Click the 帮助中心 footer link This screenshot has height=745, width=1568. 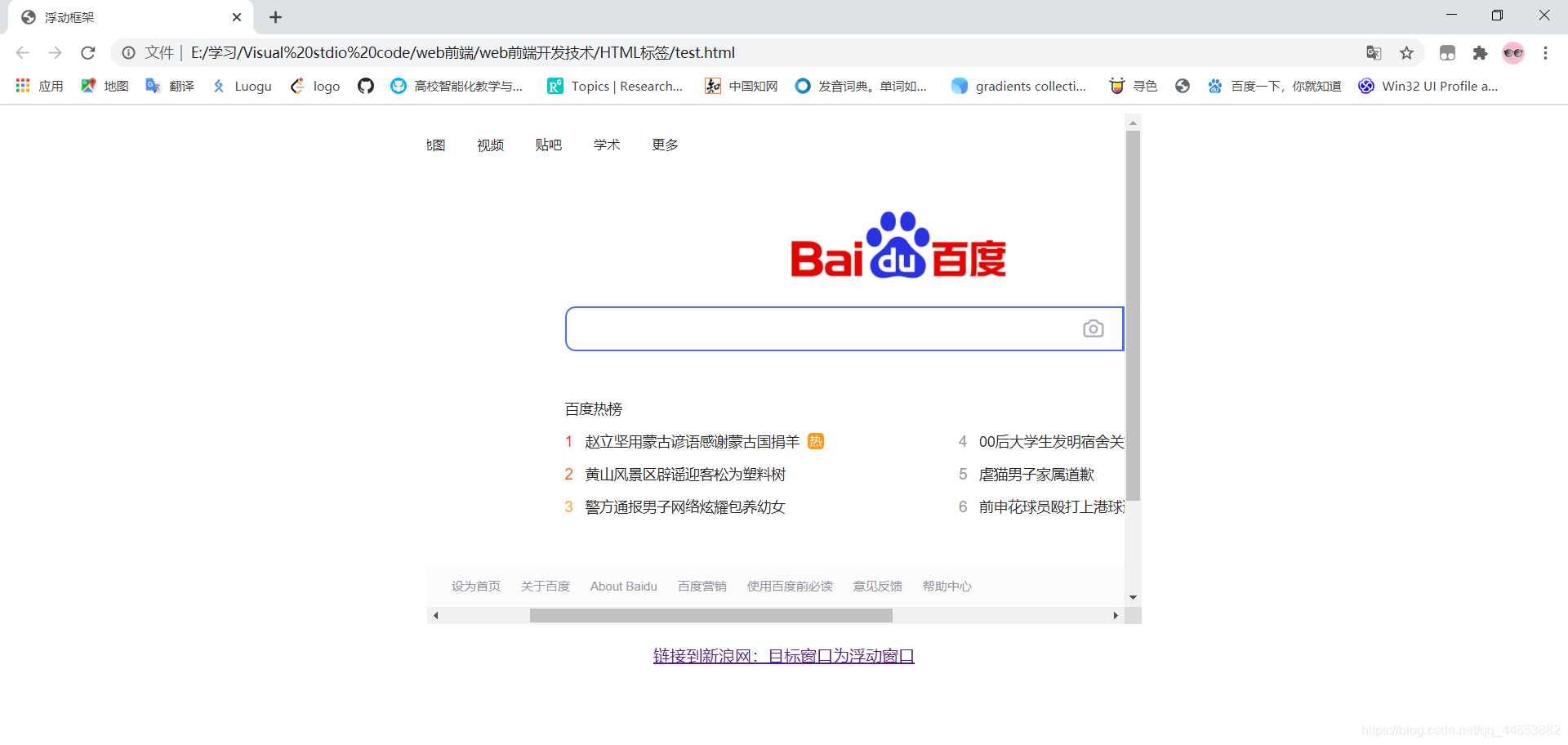pyautogui.click(x=947, y=587)
